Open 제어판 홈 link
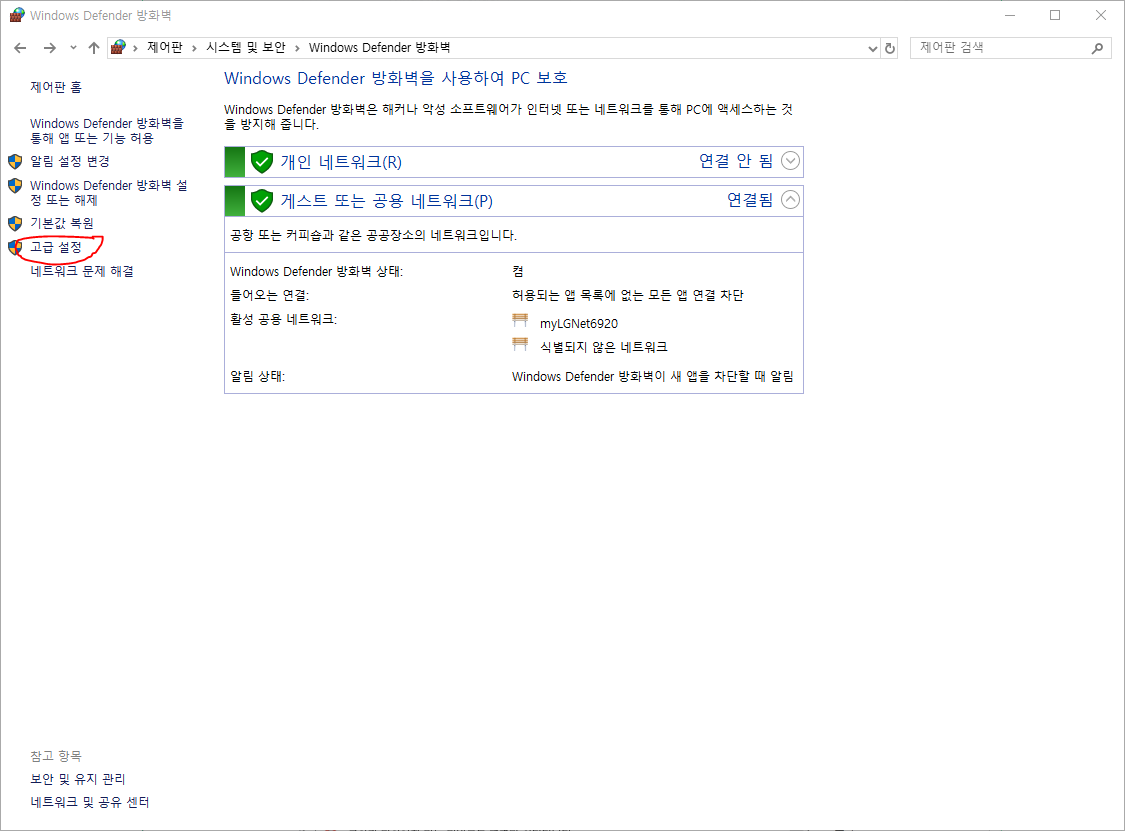The image size is (1125, 831). pos(56,87)
